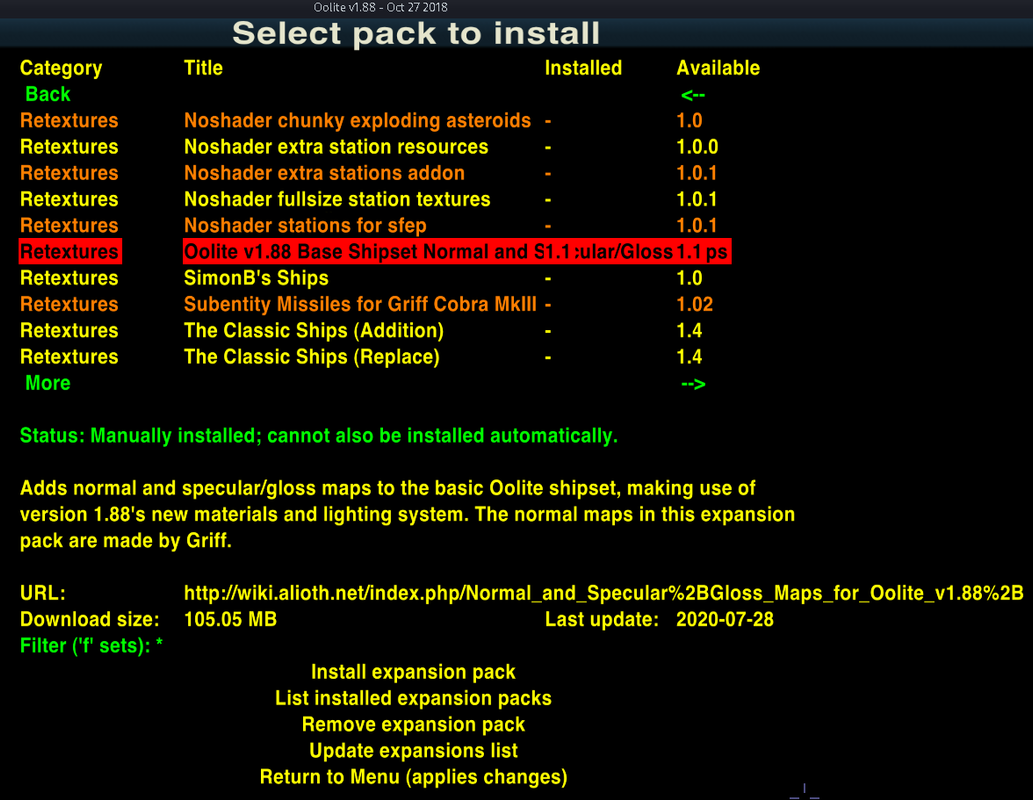Click the left arrow '<--' in the Back row

692,96
